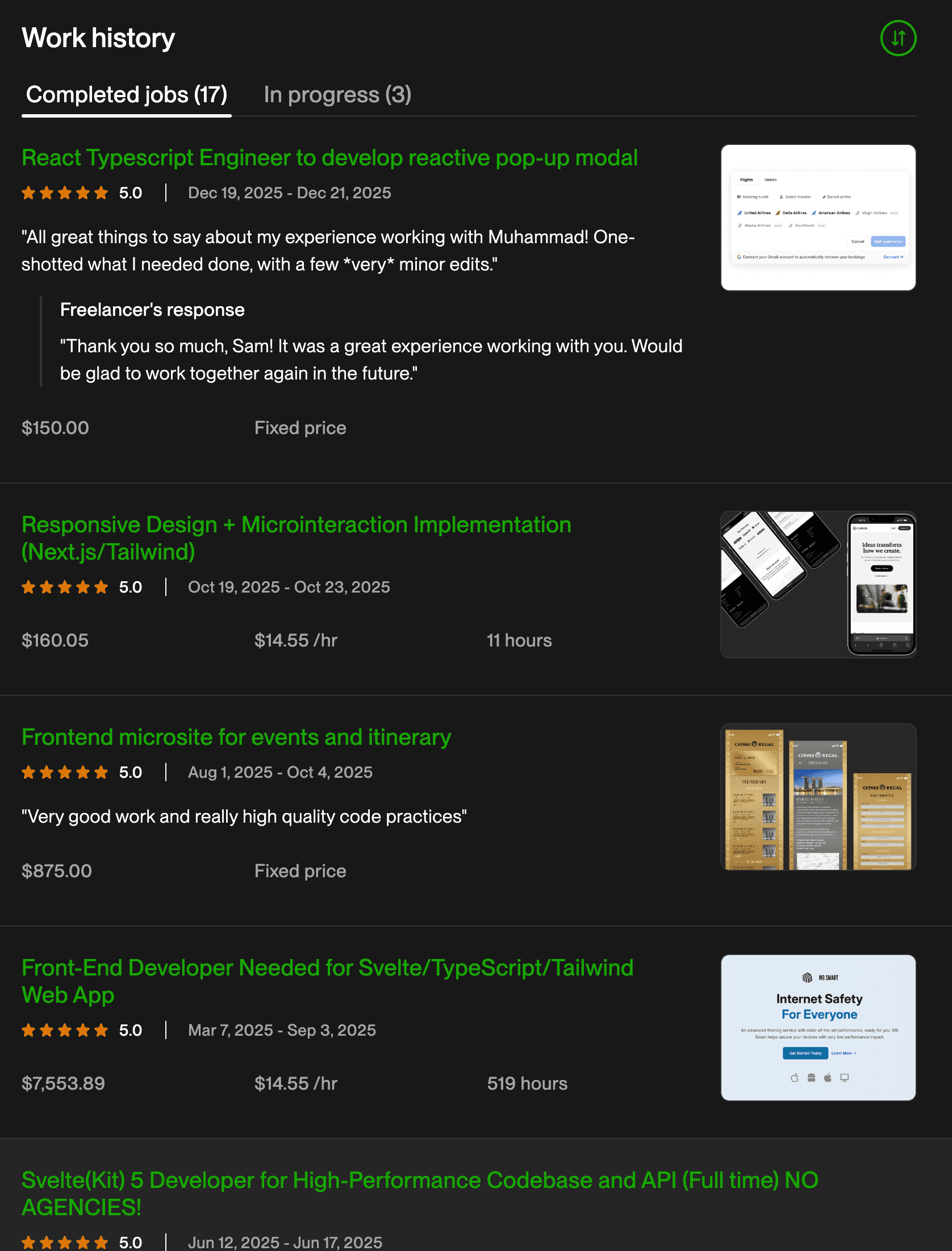Click the $7,553.89 earnings amount
952x1251 pixels.
click(x=63, y=1084)
